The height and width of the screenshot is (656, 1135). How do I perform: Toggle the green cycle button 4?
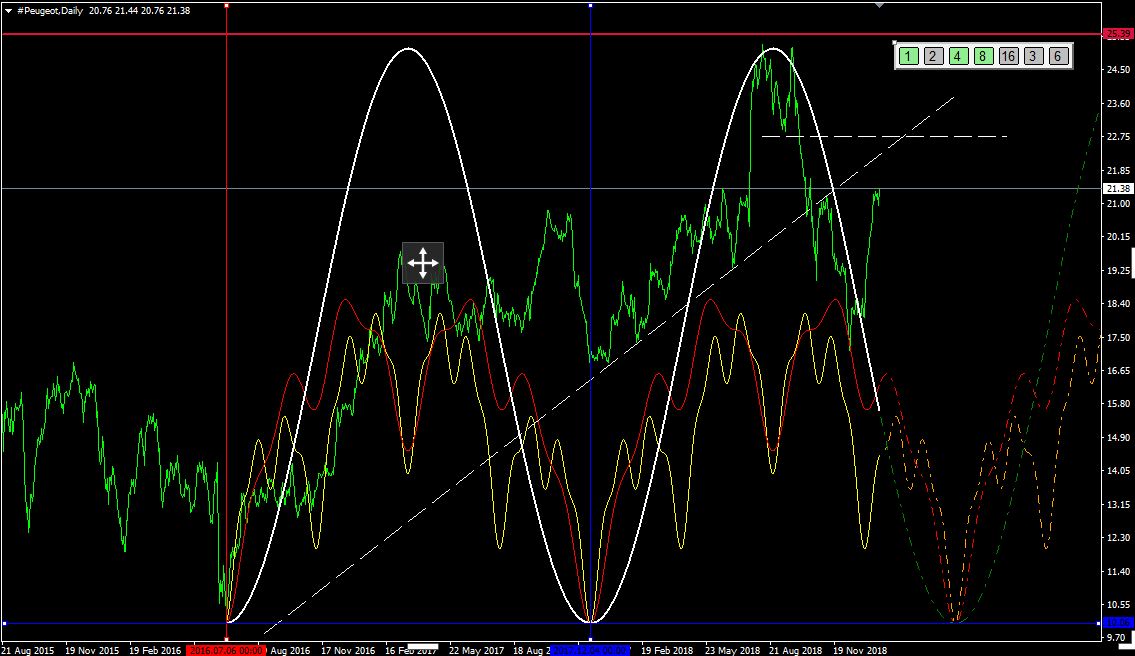[957, 56]
